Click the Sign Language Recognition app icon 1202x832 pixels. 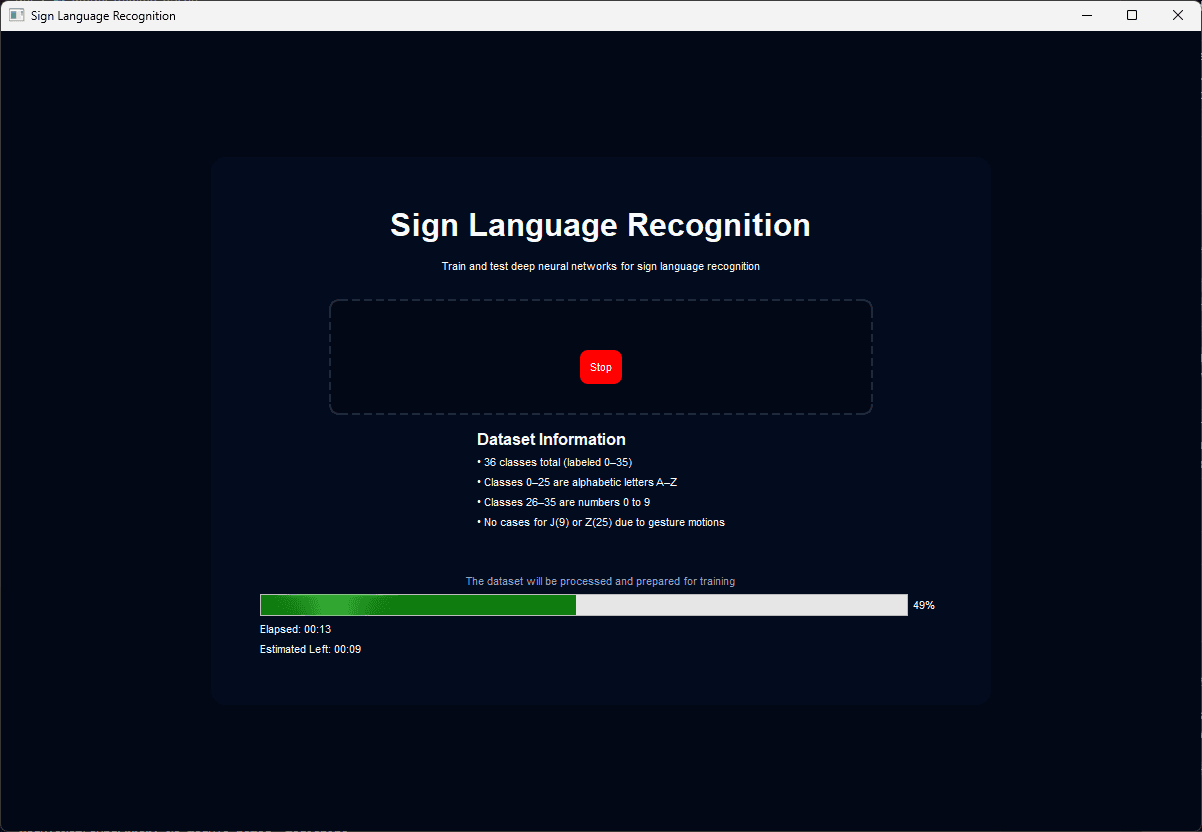click(x=15, y=15)
